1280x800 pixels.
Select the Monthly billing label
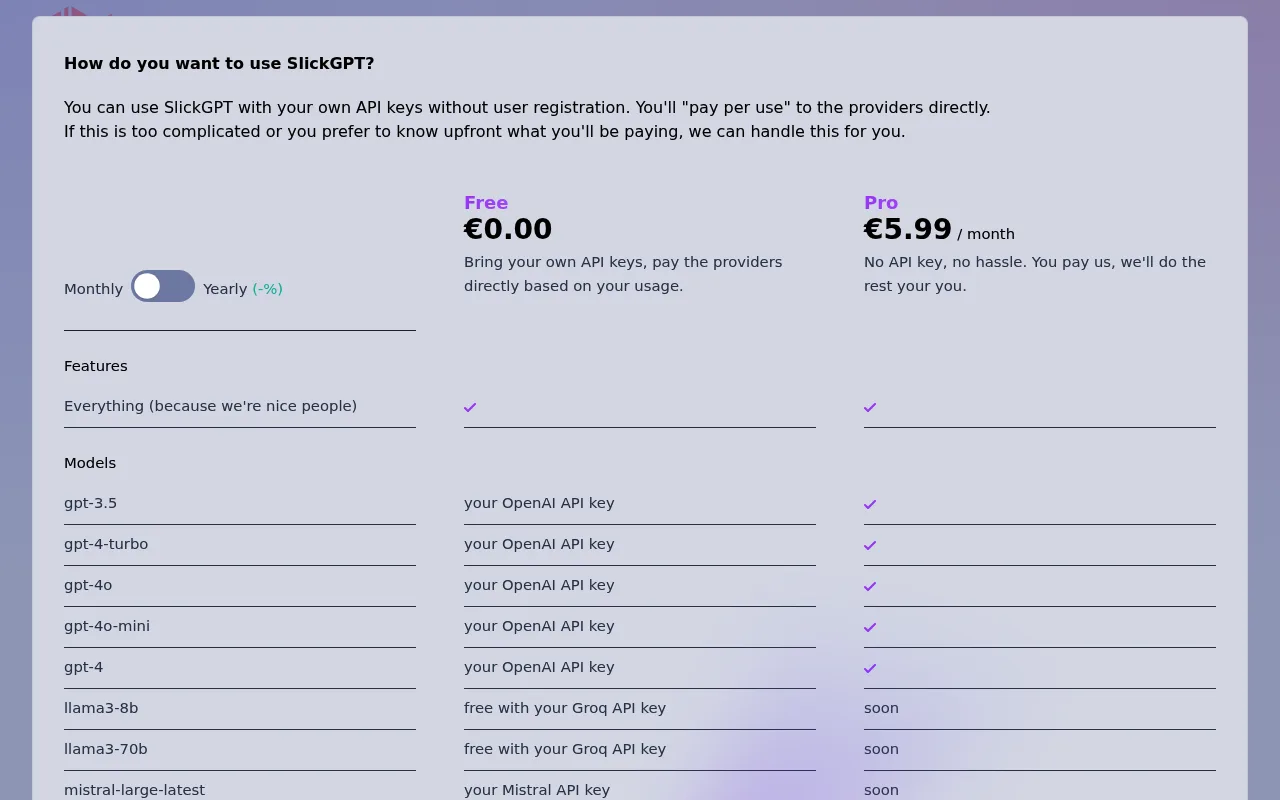pos(93,289)
